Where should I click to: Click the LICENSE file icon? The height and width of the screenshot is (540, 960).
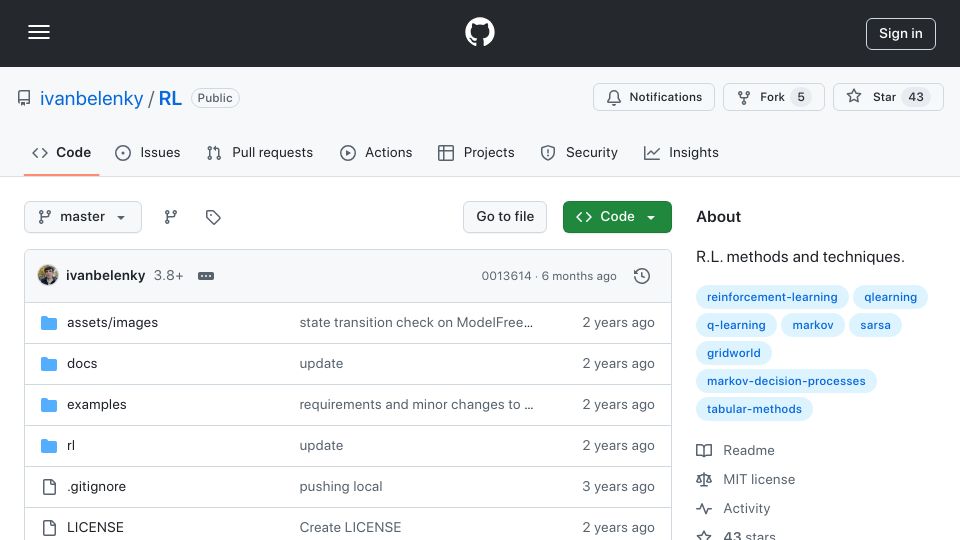click(49, 528)
